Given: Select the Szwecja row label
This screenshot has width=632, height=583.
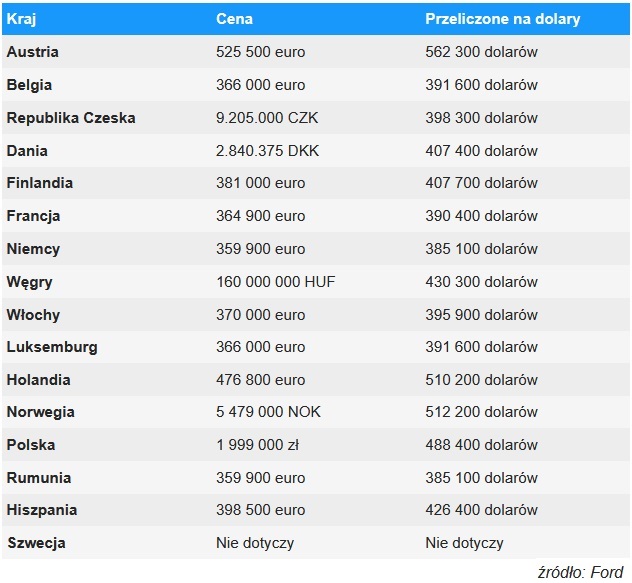Looking at the screenshot, I should click(36, 543).
